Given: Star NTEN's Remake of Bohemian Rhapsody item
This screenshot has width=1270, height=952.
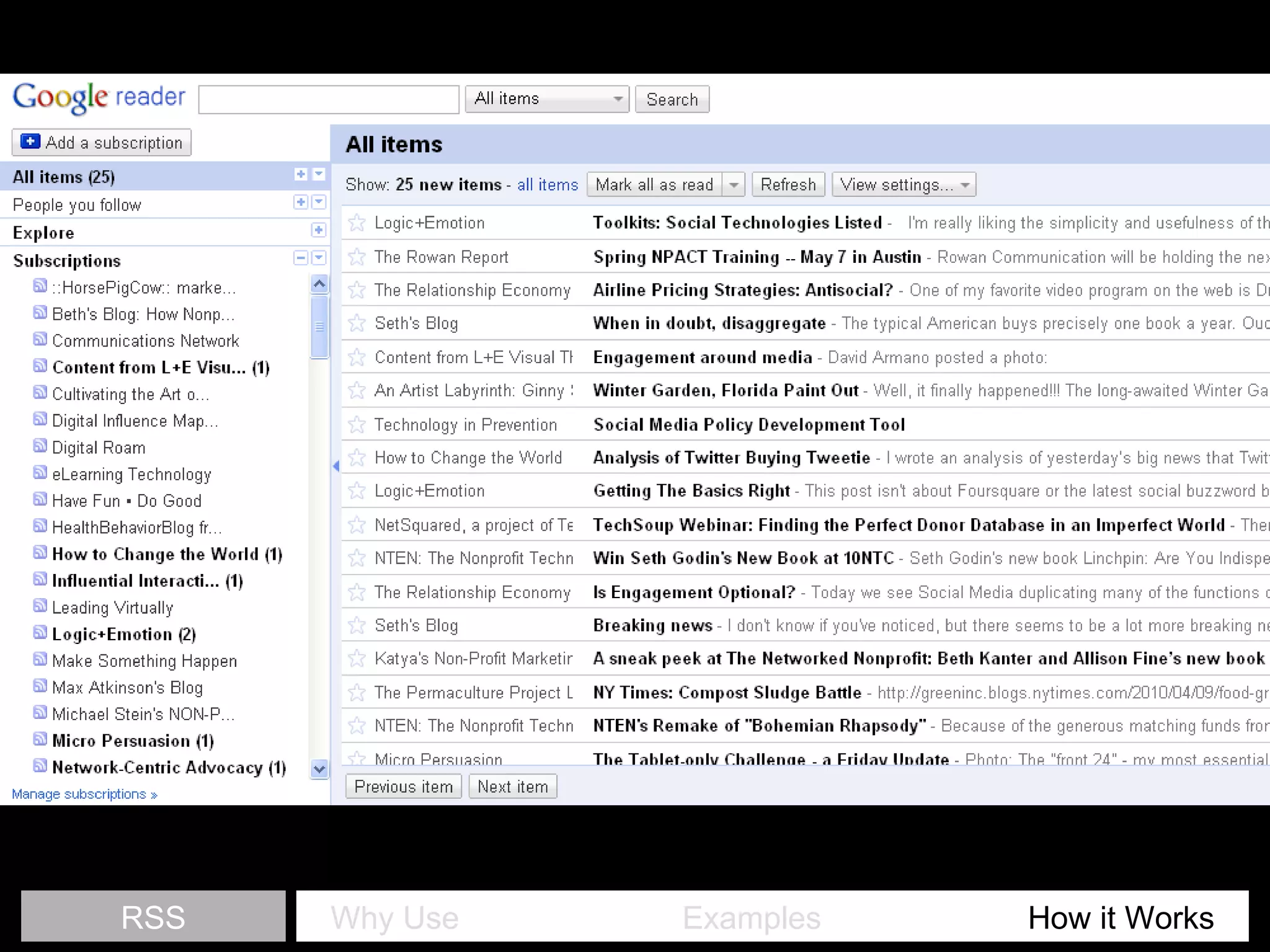Looking at the screenshot, I should pyautogui.click(x=357, y=725).
